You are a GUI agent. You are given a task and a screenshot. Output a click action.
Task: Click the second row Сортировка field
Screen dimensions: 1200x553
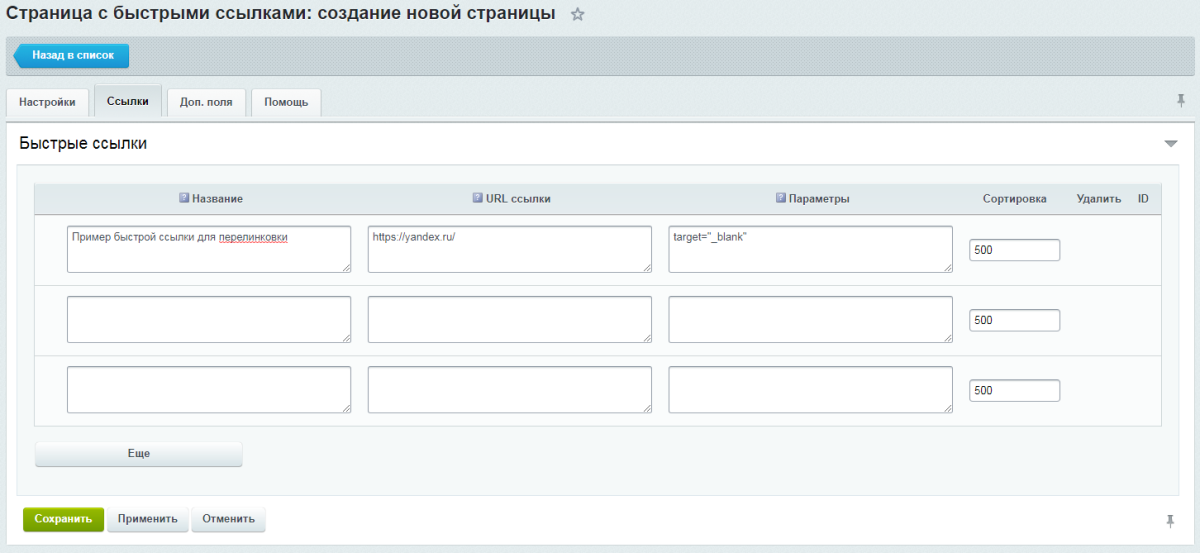coord(1014,320)
